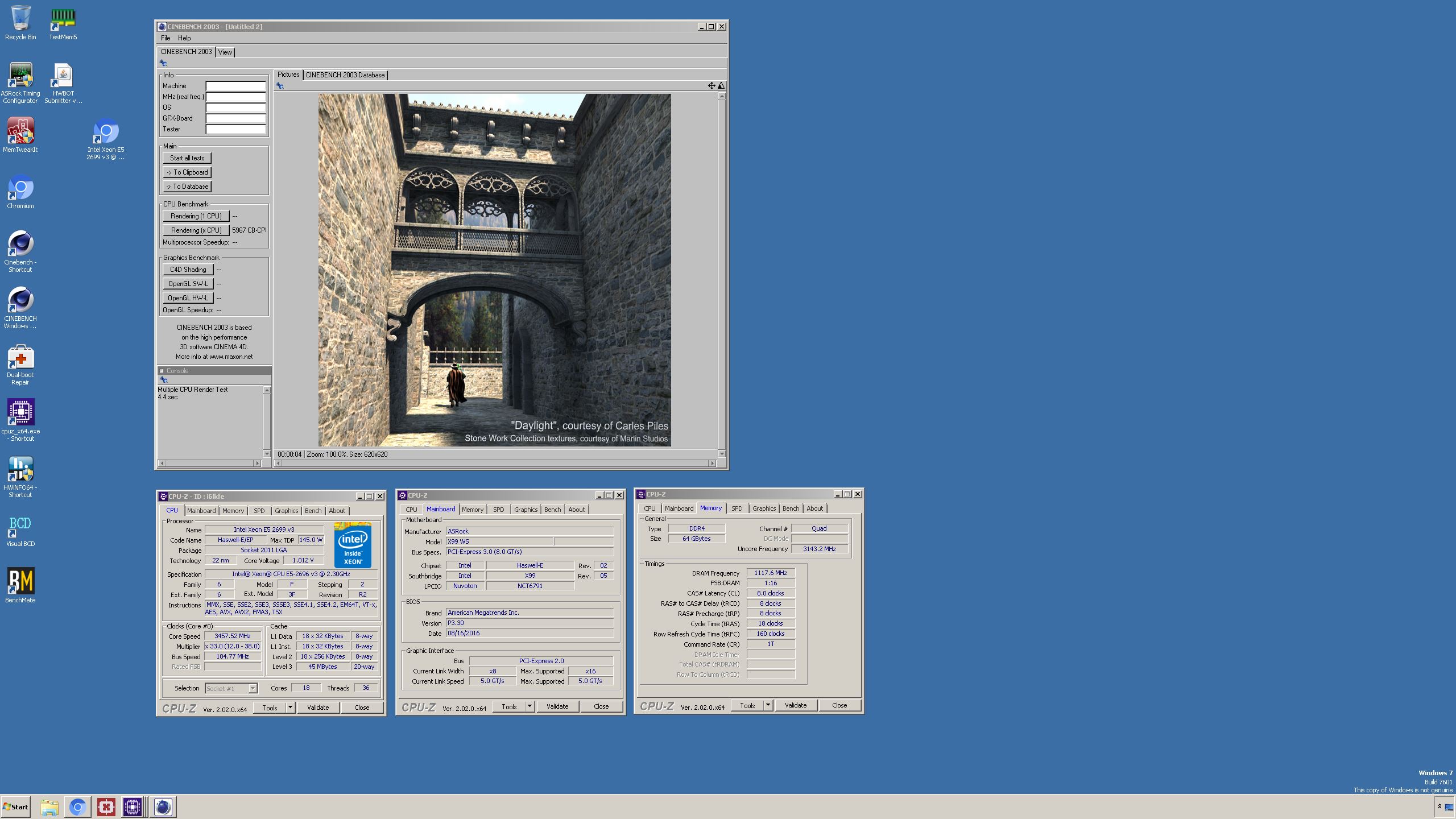This screenshot has width=1456, height=819.
Task: Run Rendering (x CPU) benchmark
Action: [x=196, y=230]
